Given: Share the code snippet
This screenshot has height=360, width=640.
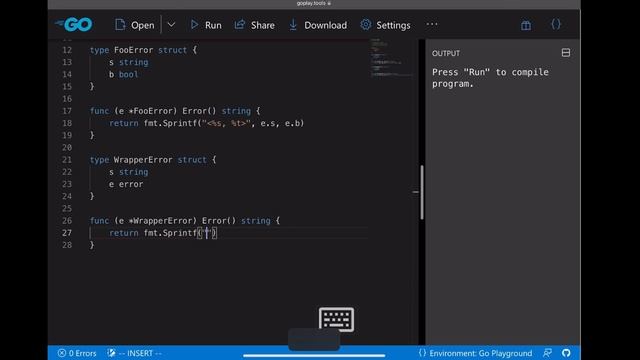Looking at the screenshot, I should click(x=255, y=25).
